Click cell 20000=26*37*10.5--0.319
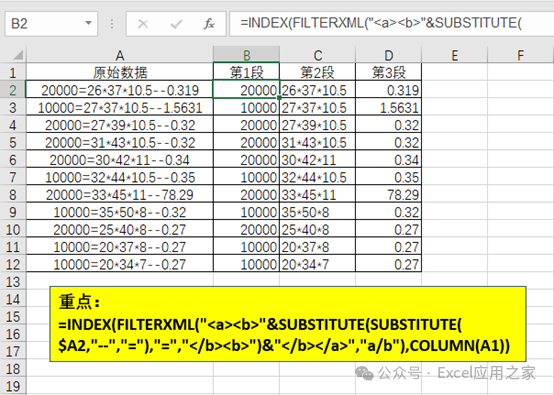The image size is (554, 395). coord(120,90)
